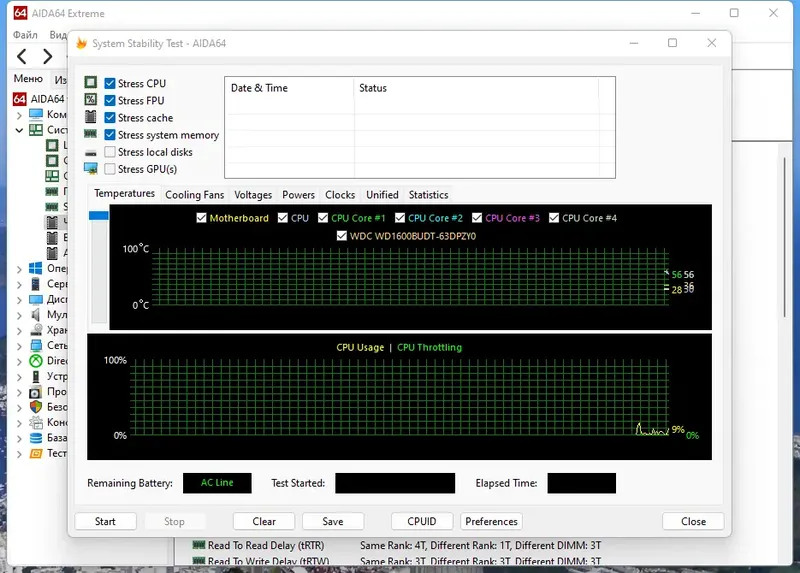Screen dimensions: 800x573
Task: Click the configuration gear icon beside Кон
Action: (x=36, y=422)
